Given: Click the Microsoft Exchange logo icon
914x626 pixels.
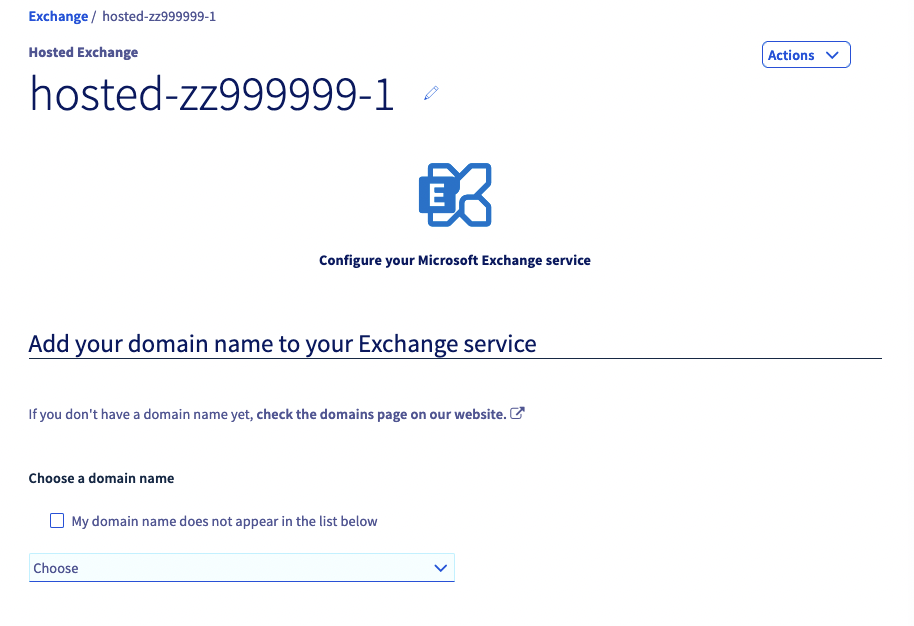Looking at the screenshot, I should 454,194.
